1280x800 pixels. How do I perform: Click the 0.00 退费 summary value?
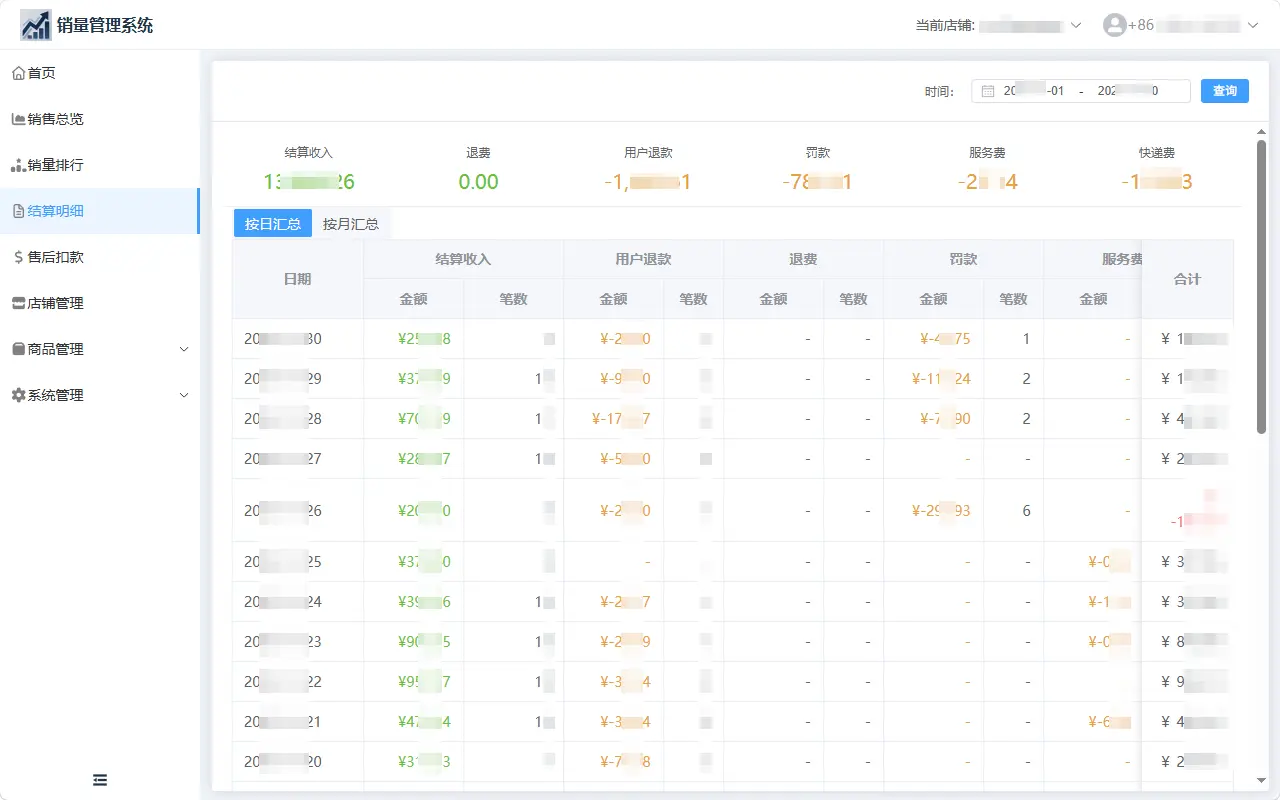click(479, 182)
